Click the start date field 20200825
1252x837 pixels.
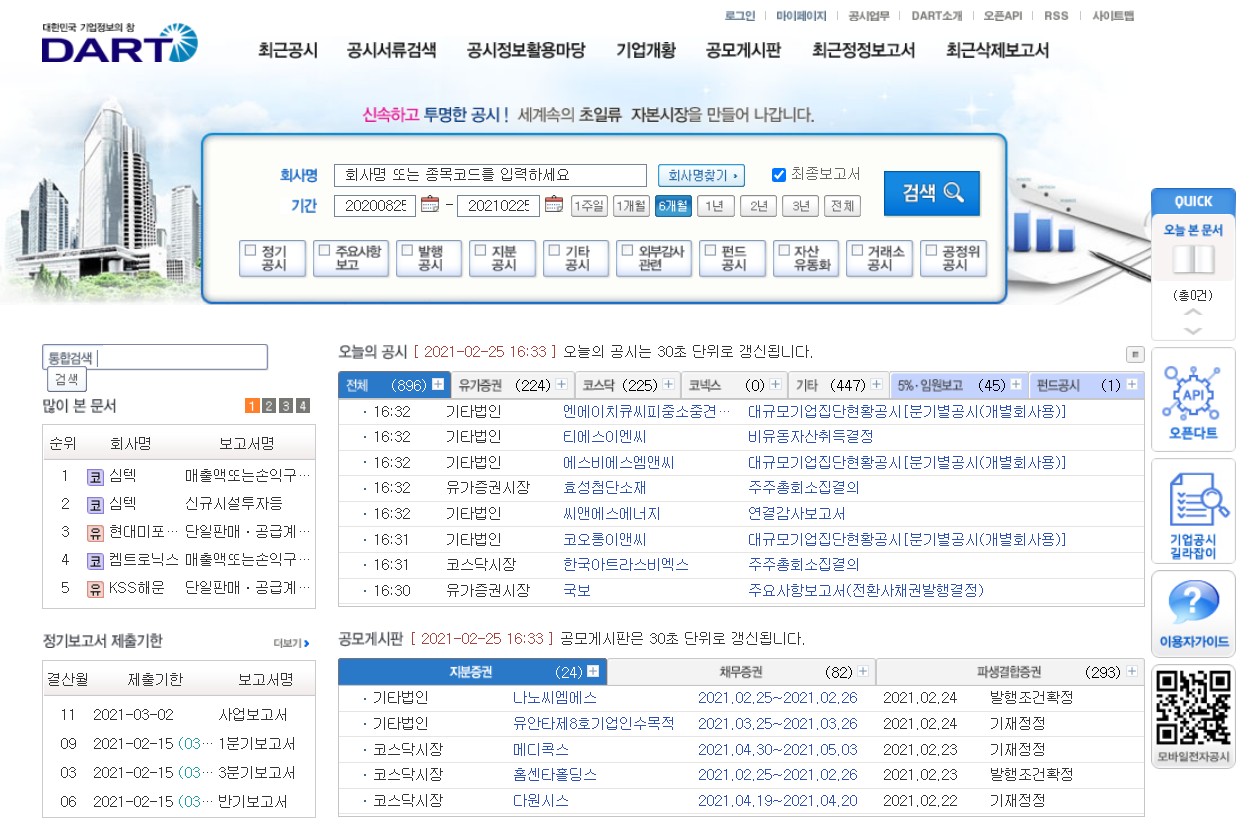[374, 206]
